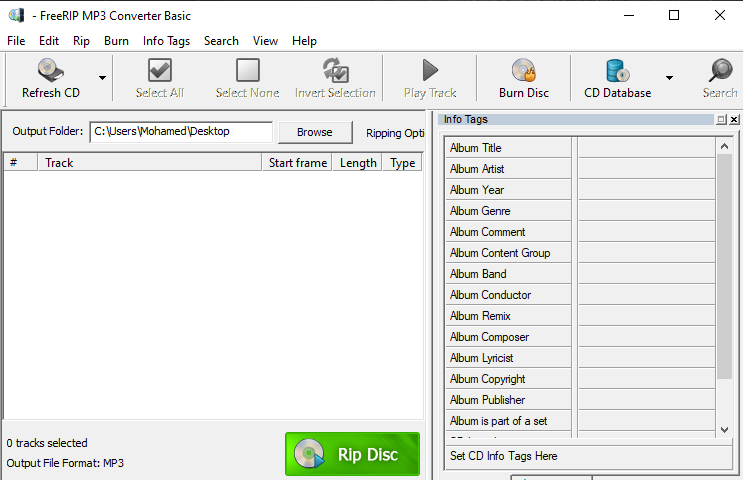743x480 pixels.
Task: Maximize the FreeRIP window
Action: click(x=674, y=15)
